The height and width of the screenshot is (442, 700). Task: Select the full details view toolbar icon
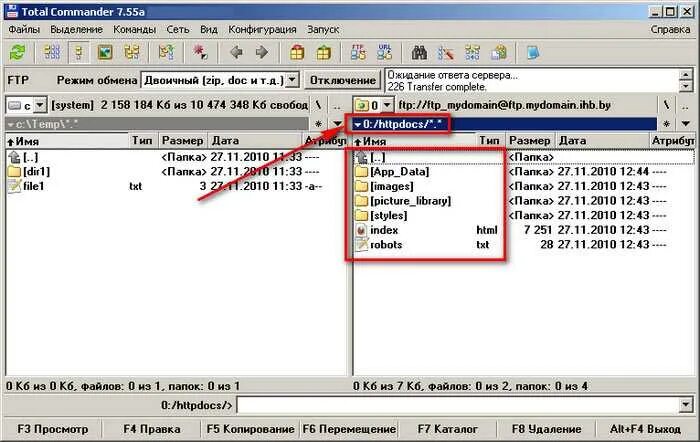tap(79, 53)
